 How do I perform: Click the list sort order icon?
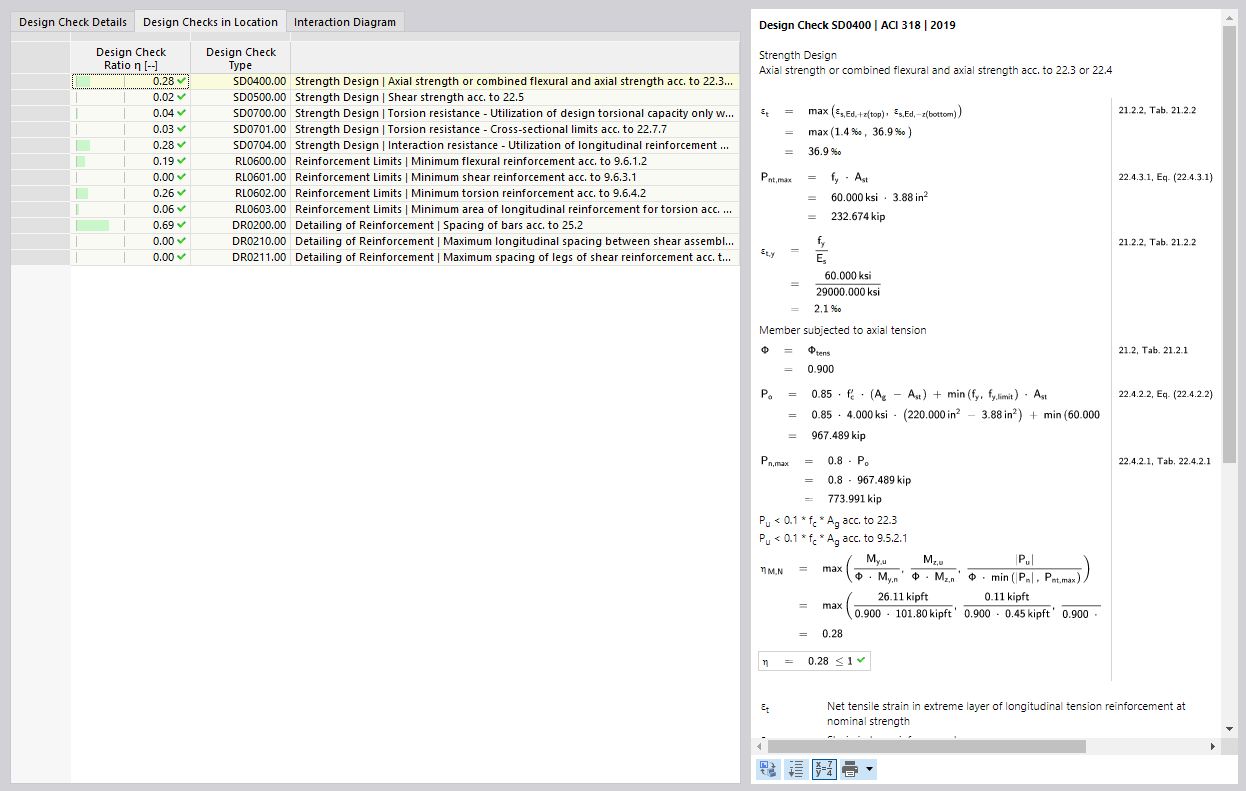click(796, 769)
